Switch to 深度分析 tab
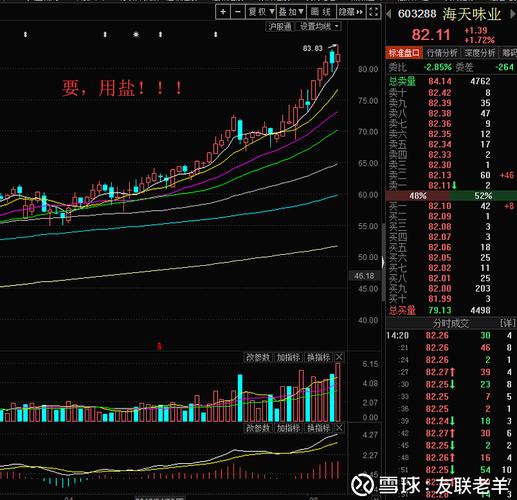The width and height of the screenshot is (517, 500). coord(480,53)
